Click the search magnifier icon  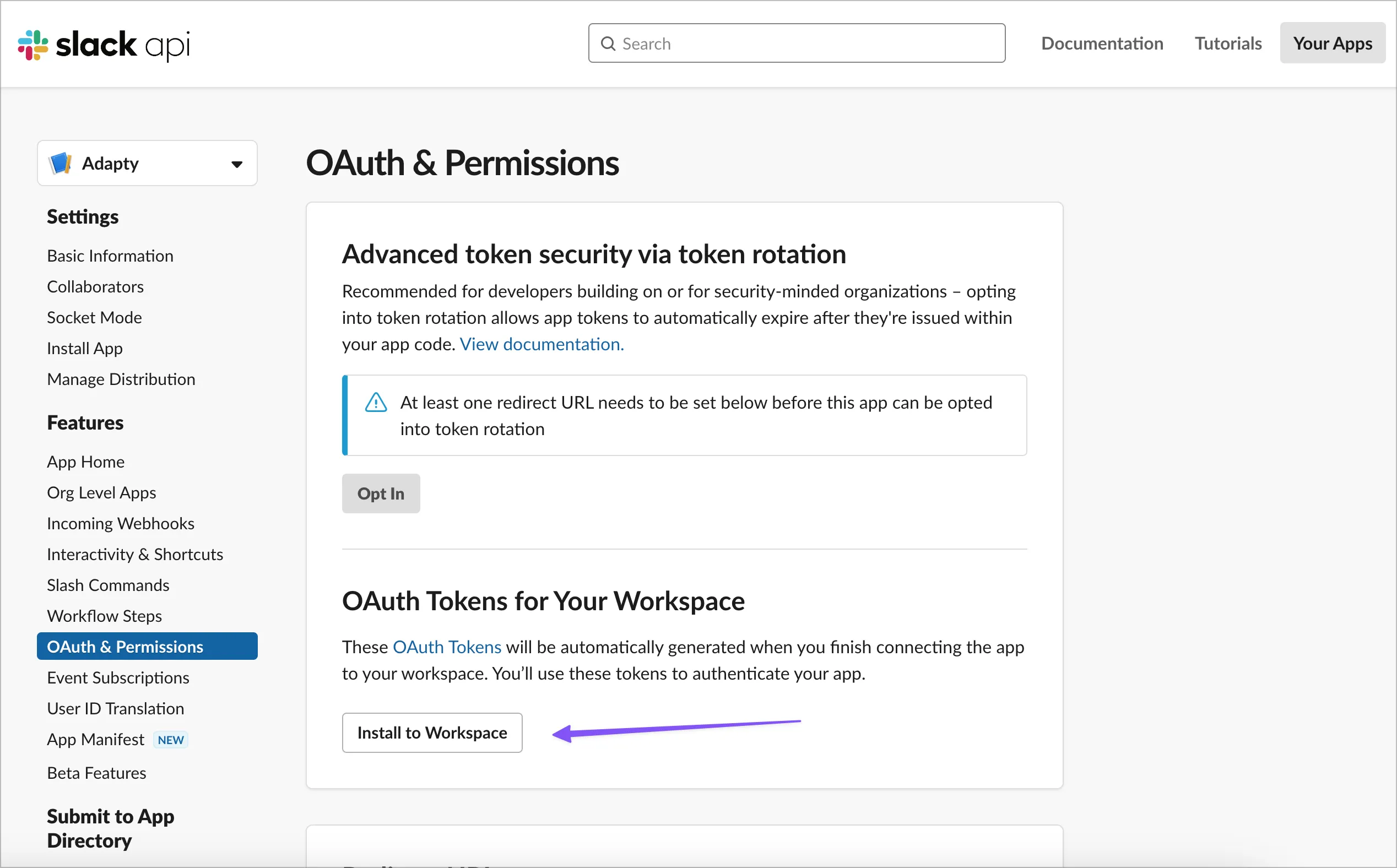click(x=608, y=44)
